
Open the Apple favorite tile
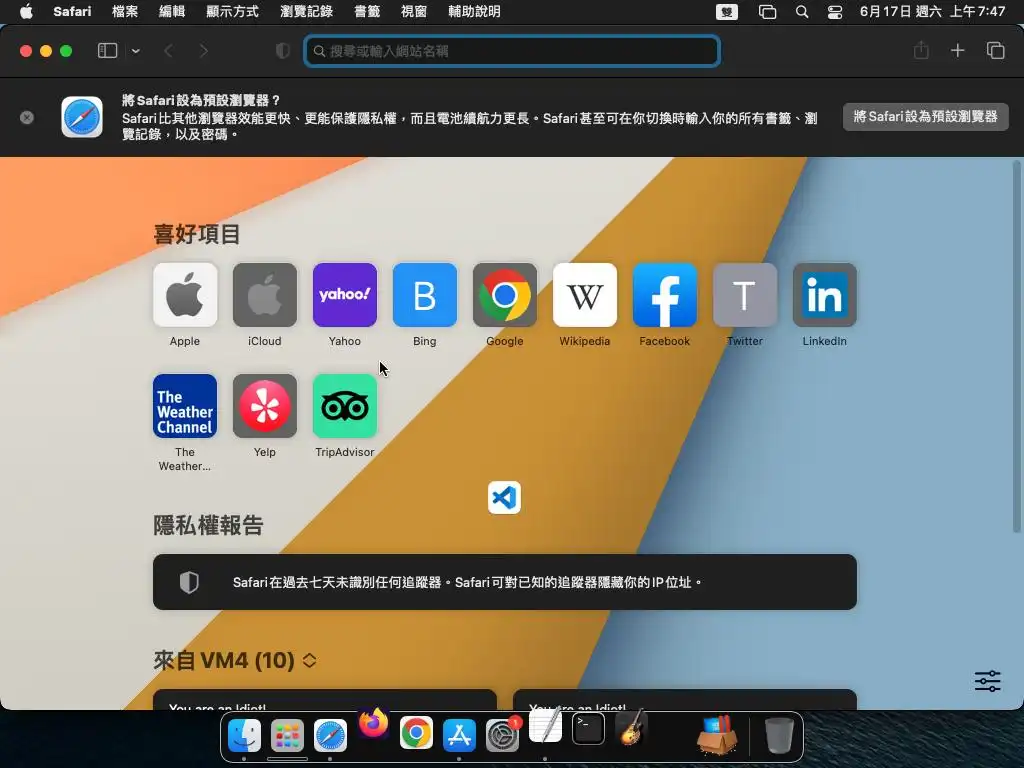click(x=185, y=295)
